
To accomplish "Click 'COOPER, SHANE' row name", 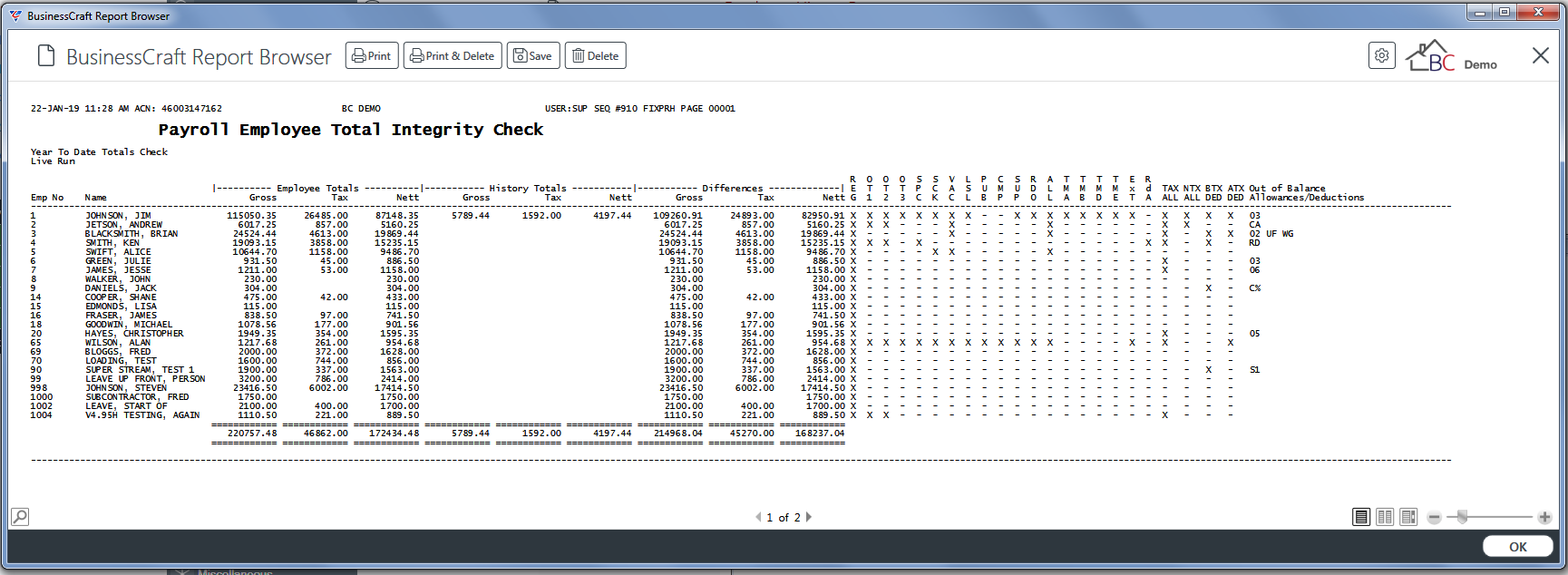I will [x=121, y=297].
